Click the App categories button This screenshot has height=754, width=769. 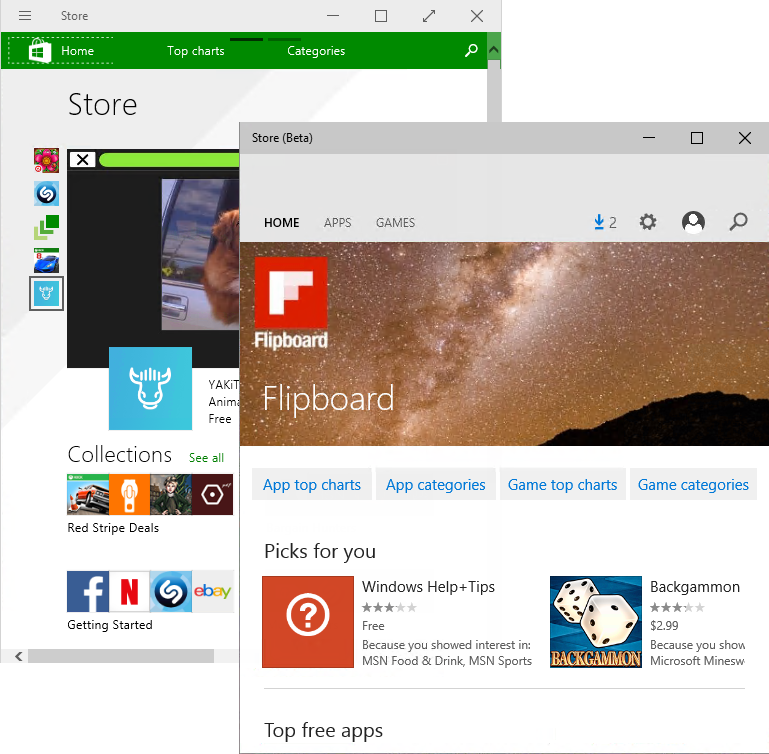pyautogui.click(x=436, y=485)
